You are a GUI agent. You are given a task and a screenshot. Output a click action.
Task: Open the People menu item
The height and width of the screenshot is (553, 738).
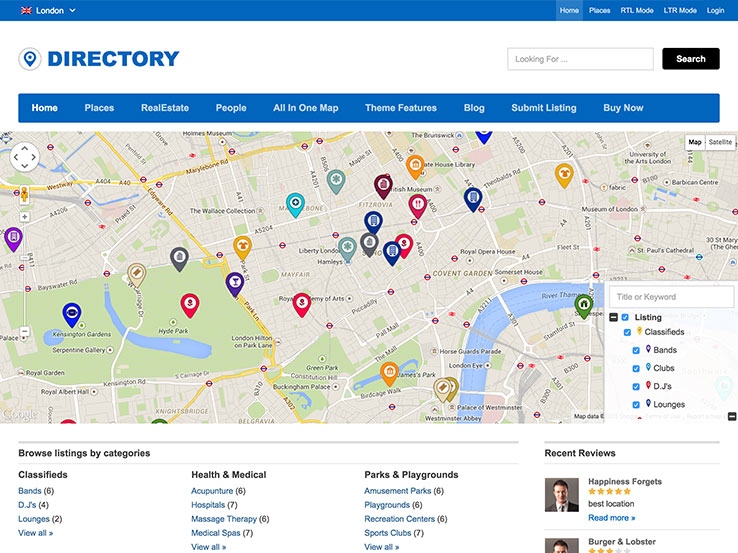click(231, 108)
